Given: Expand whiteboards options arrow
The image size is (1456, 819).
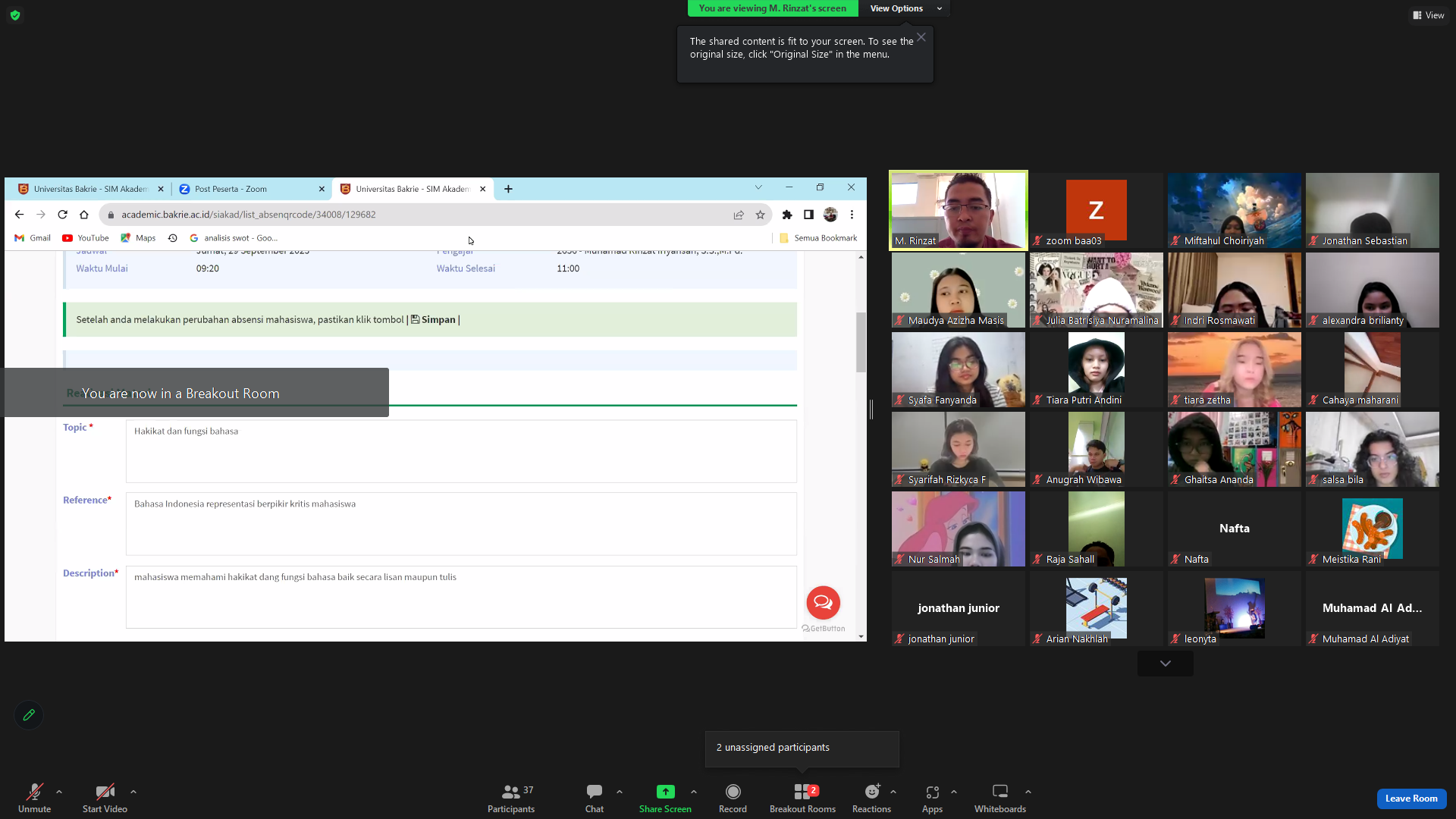Looking at the screenshot, I should click(x=1028, y=792).
